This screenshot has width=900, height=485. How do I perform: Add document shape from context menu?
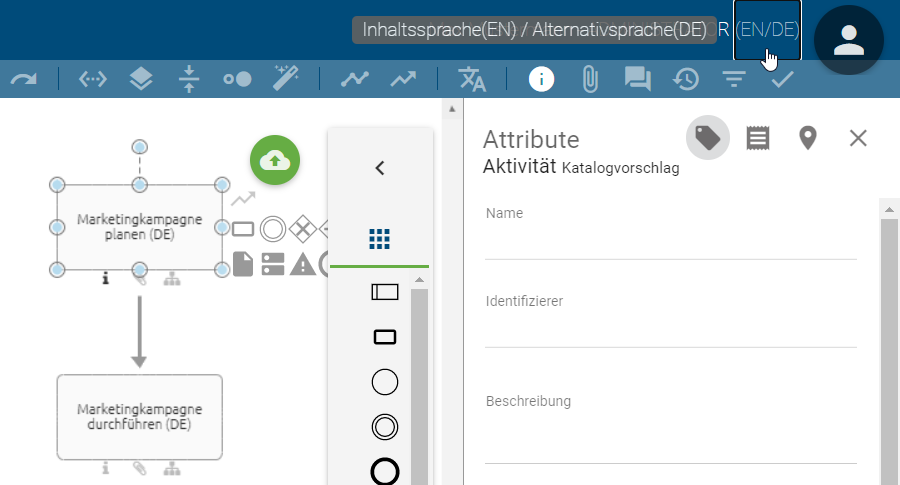(243, 264)
